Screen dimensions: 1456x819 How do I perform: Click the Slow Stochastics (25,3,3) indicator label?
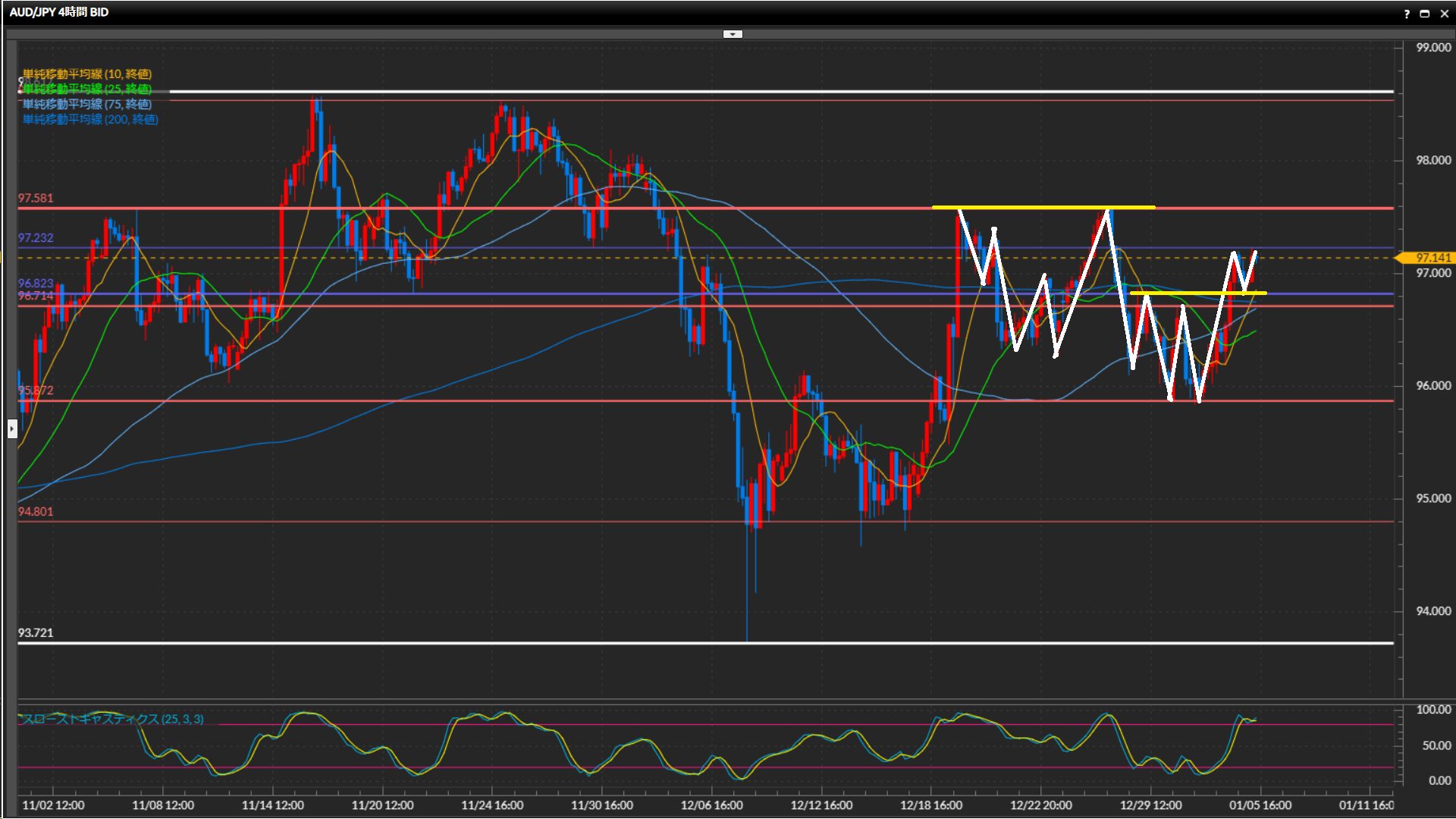click(x=112, y=719)
